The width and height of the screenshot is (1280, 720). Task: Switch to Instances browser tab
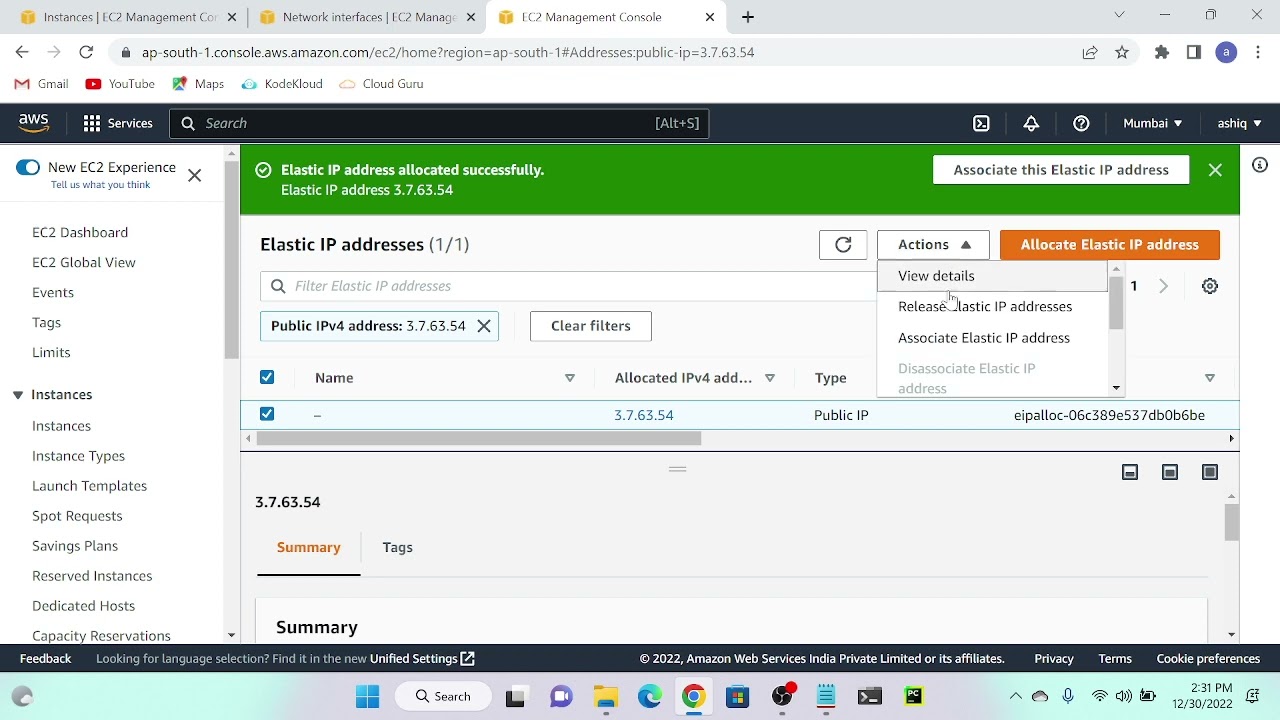[130, 17]
